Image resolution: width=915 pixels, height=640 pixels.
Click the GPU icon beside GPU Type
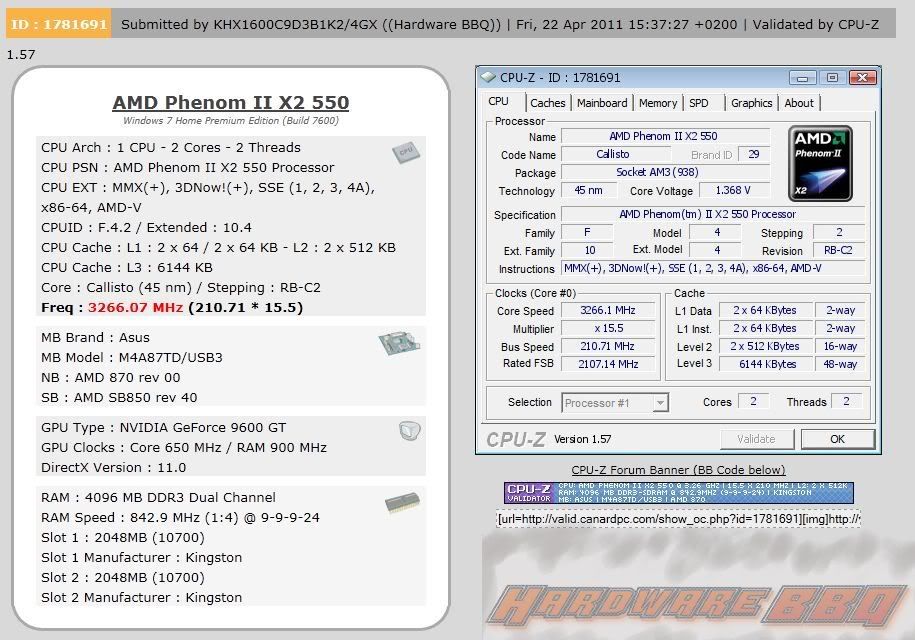click(x=410, y=431)
